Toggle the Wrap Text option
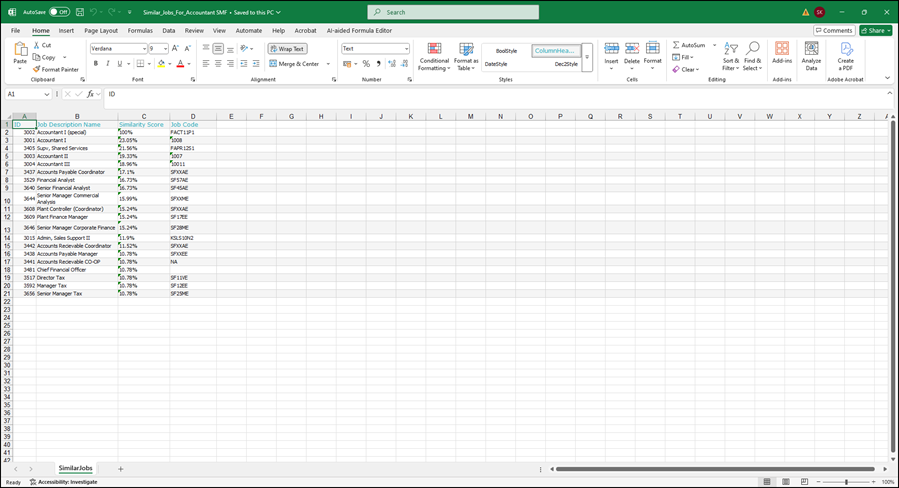Screen dimensions: 899x488 coord(287,48)
